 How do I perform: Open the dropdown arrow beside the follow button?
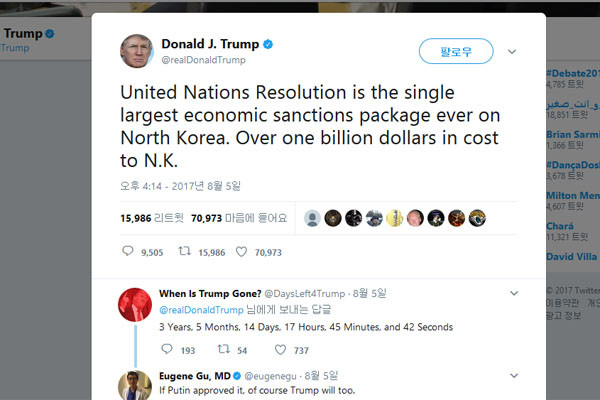pos(512,52)
